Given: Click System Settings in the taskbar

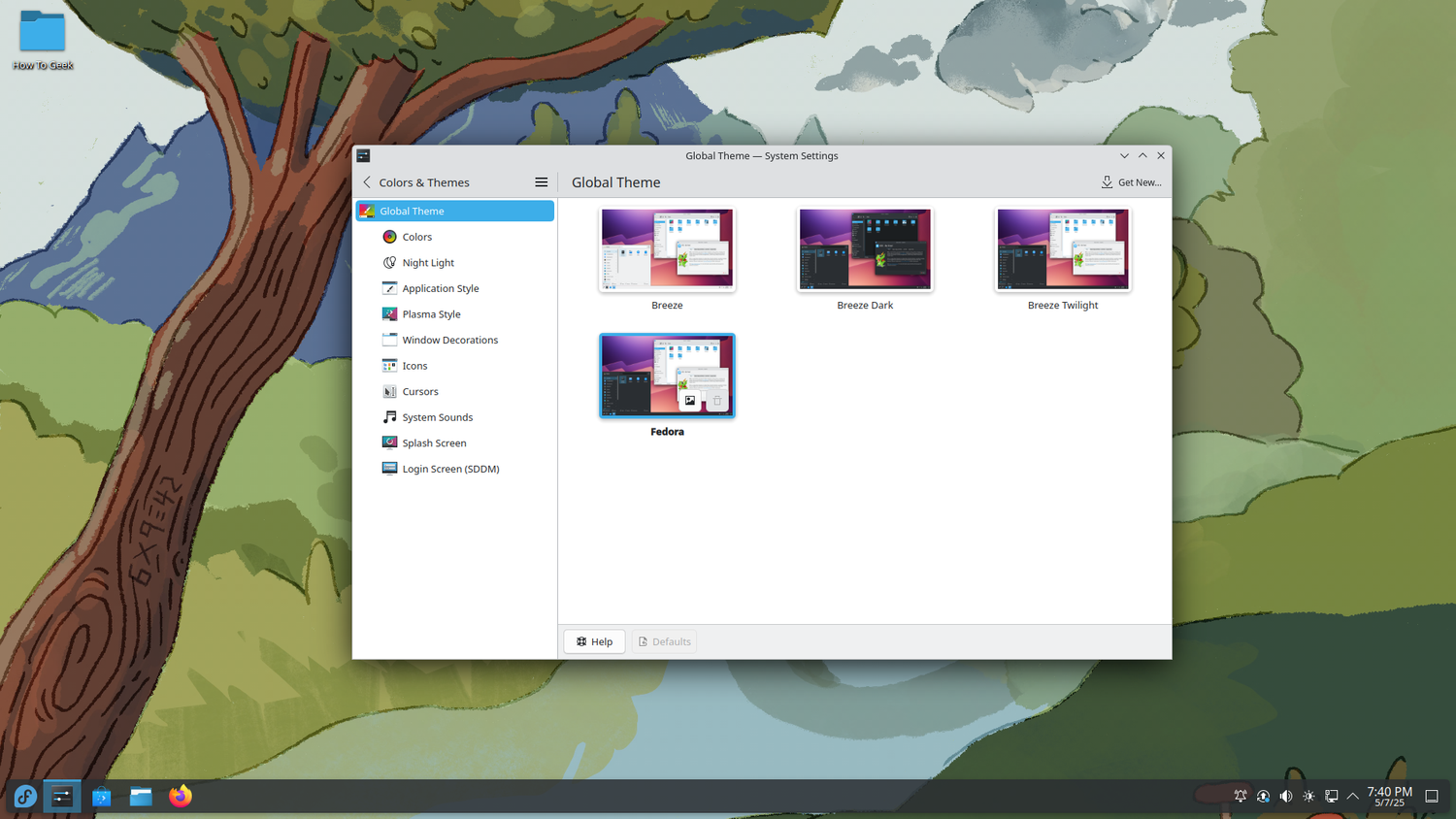Looking at the screenshot, I should [x=62, y=797].
